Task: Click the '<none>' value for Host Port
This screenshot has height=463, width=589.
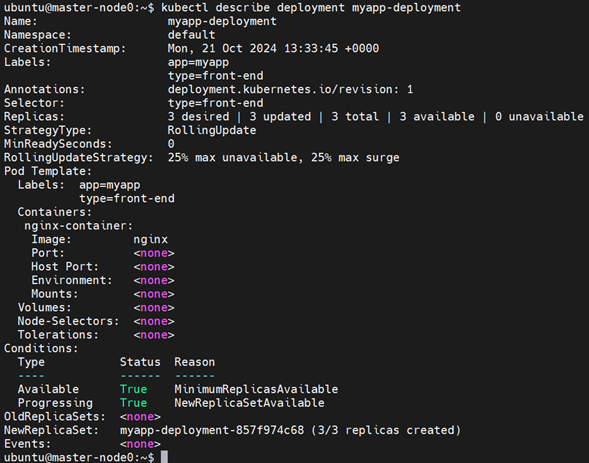Action: 154,267
